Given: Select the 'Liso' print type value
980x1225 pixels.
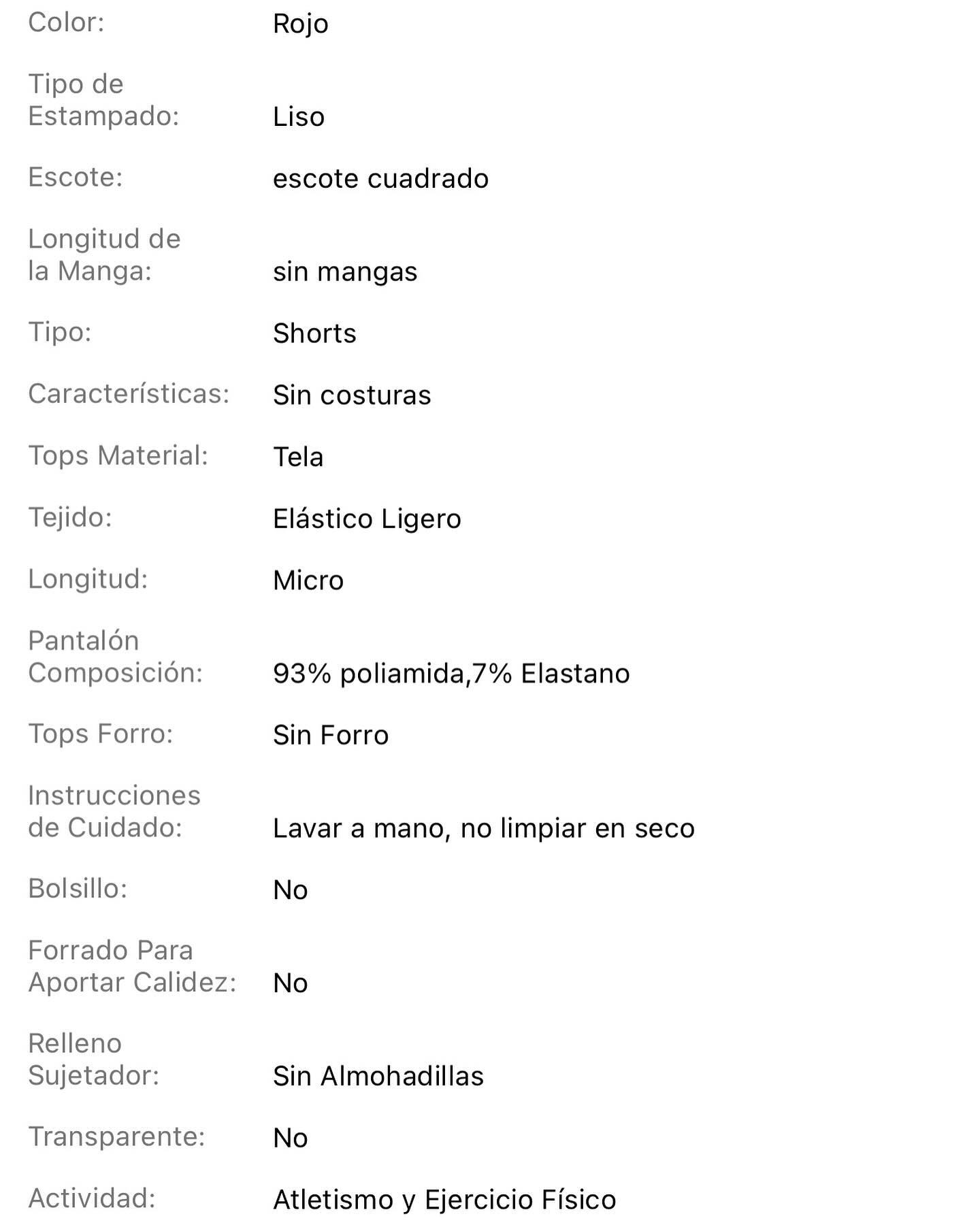Looking at the screenshot, I should click(x=298, y=117).
